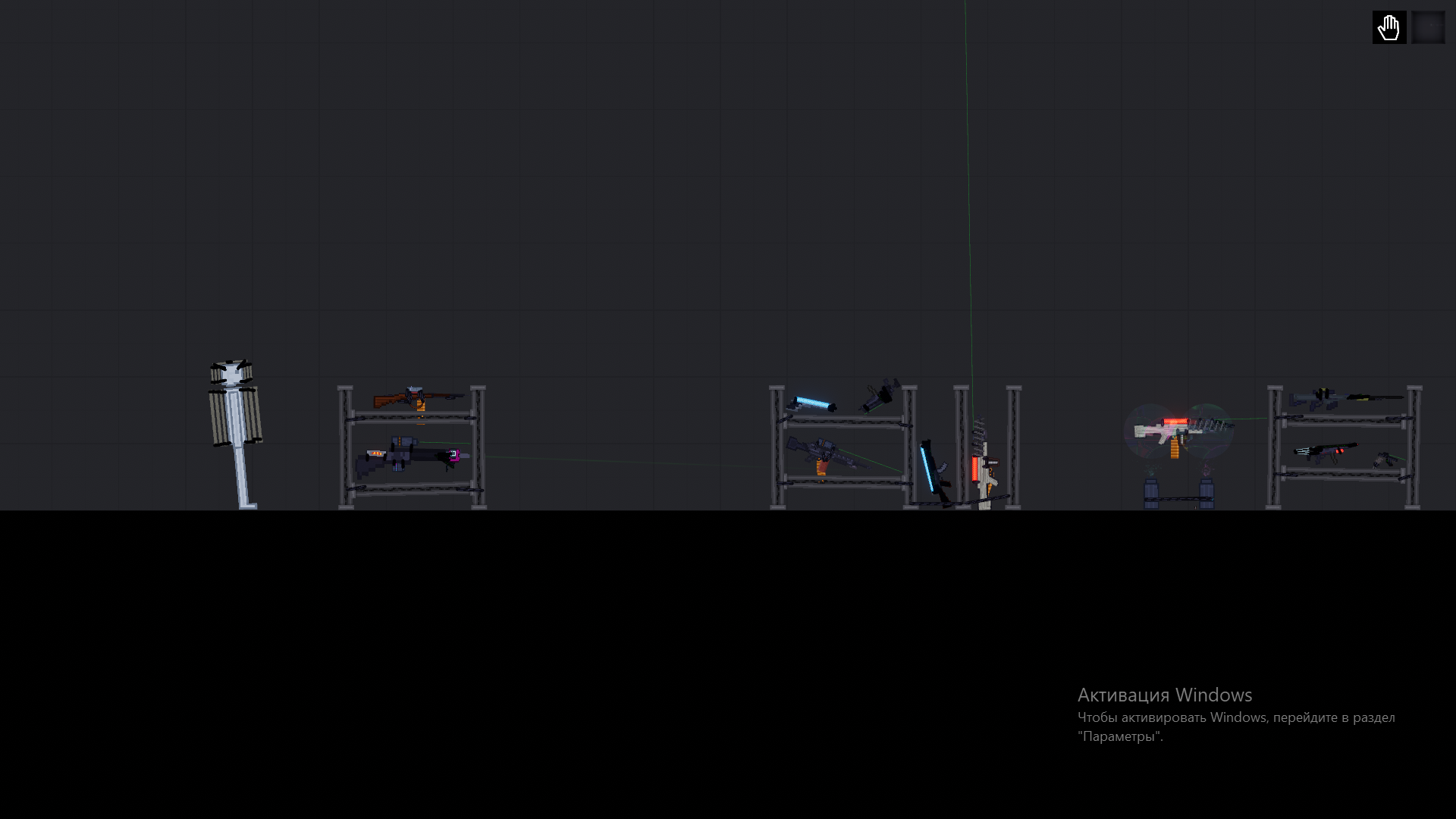Click the Активация Windows watermark text
The width and height of the screenshot is (1456, 819).
click(x=1164, y=695)
